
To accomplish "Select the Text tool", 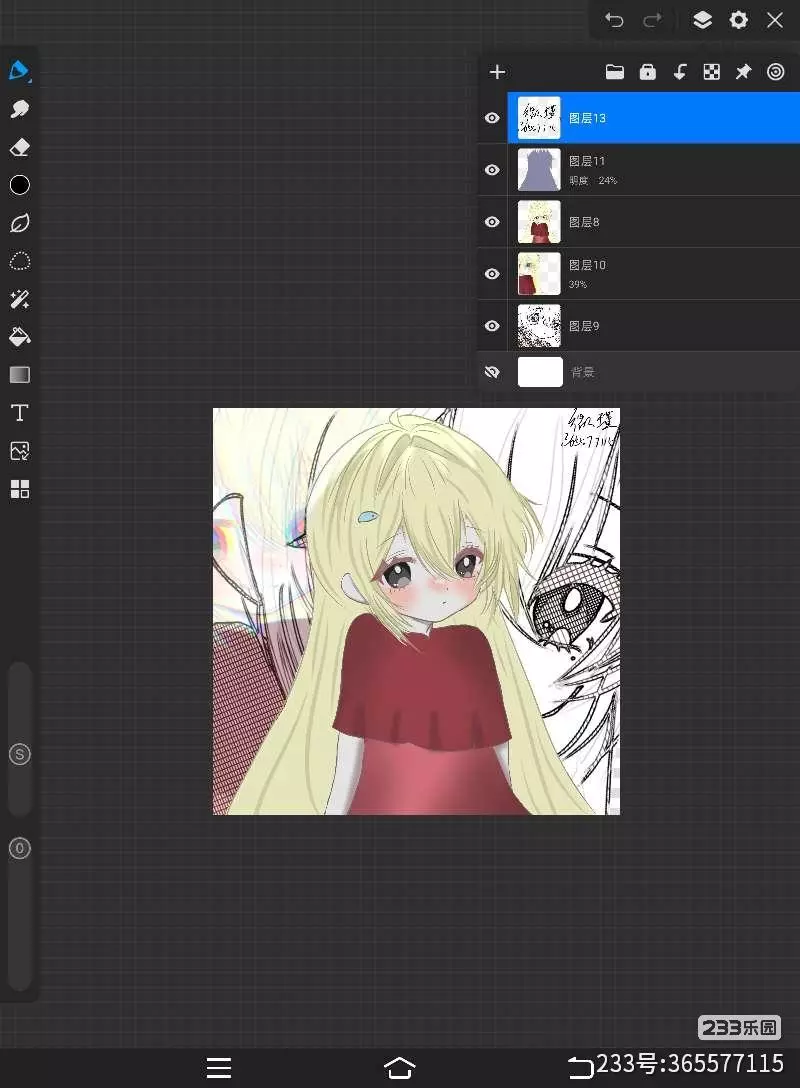I will pyautogui.click(x=19, y=413).
